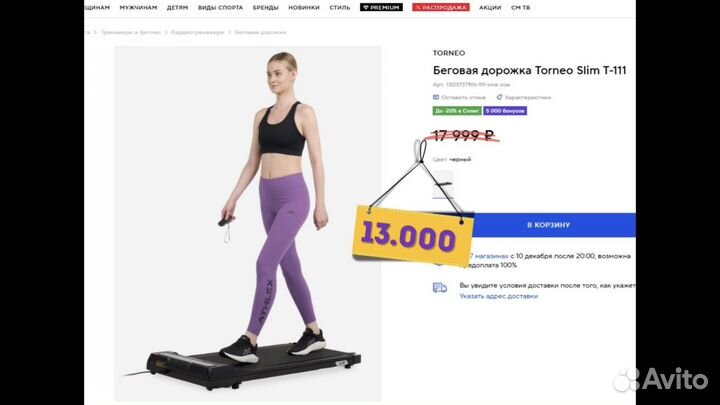Image resolution: width=720 pixels, height=405 pixels.
Task: Click the Беговые дорожки breadcrumb
Action: [x=260, y=33]
